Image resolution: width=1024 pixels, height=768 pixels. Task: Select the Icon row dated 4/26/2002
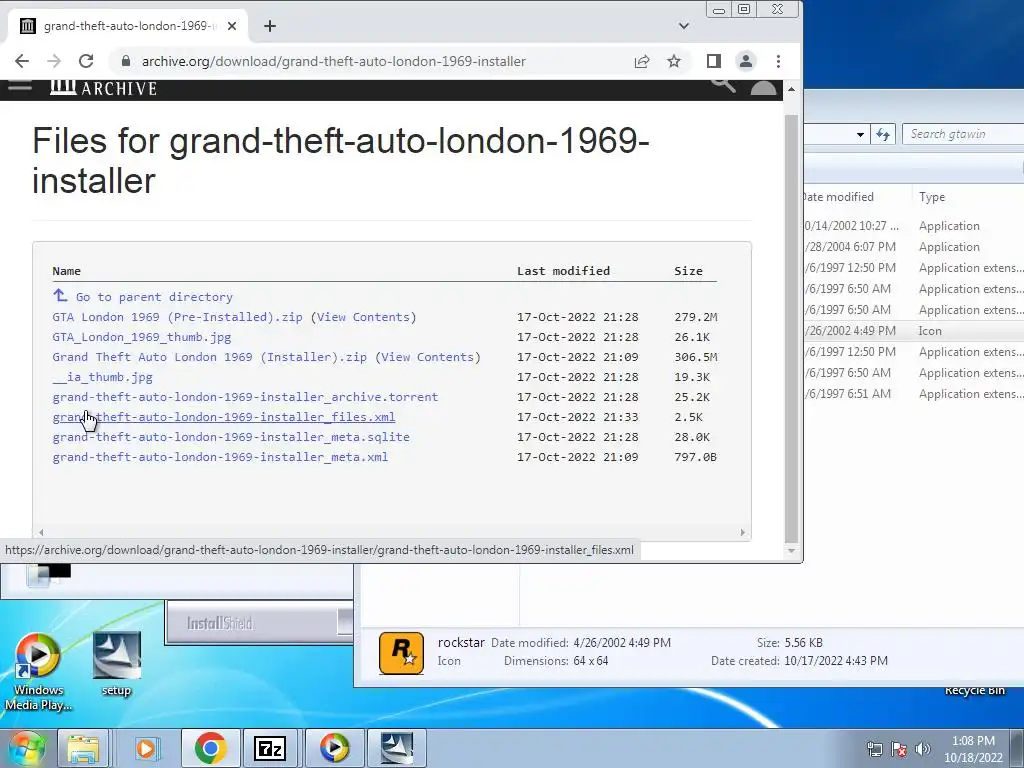914,330
